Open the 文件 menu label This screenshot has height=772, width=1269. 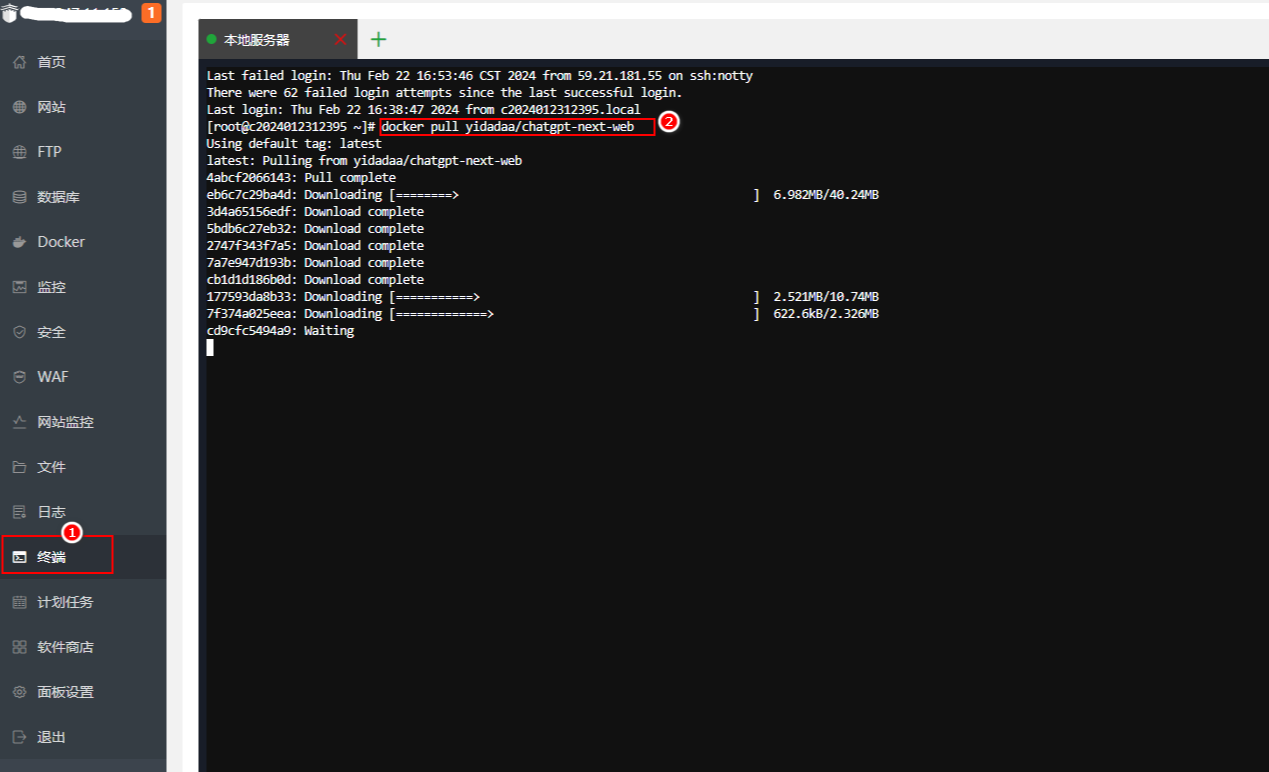point(52,467)
